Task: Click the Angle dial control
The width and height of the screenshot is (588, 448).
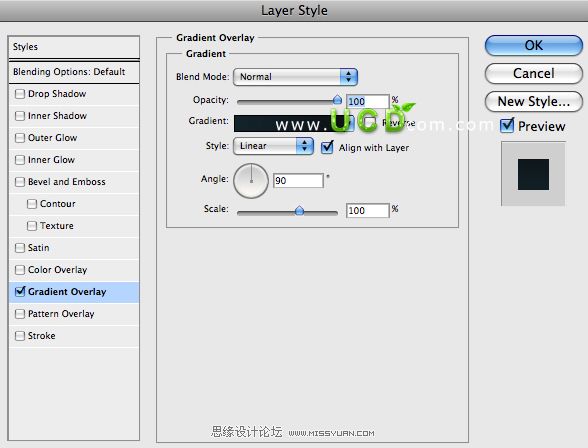Action: tap(251, 180)
